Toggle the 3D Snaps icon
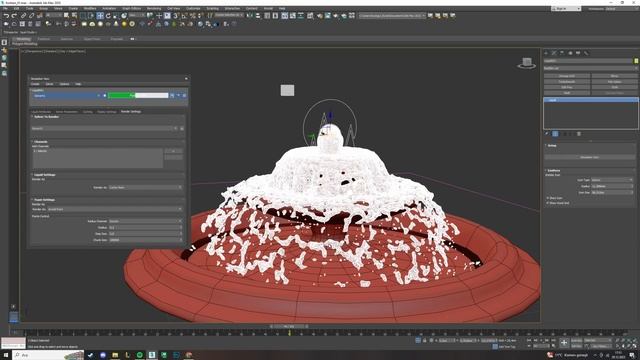640x360 pixels. pyautogui.click(x=176, y=16)
